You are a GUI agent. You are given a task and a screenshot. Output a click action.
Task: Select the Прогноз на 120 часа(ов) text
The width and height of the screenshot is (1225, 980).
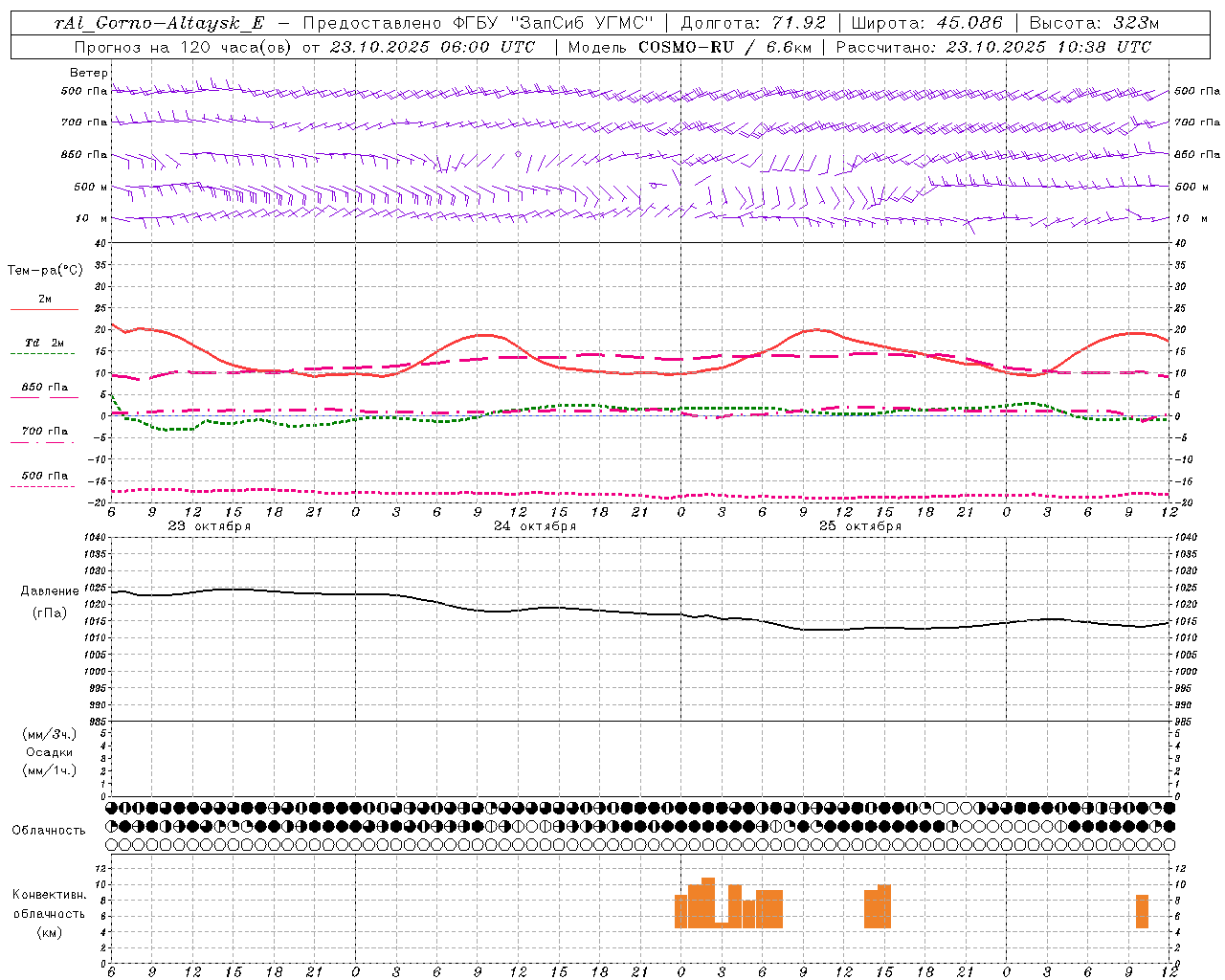tap(185, 47)
